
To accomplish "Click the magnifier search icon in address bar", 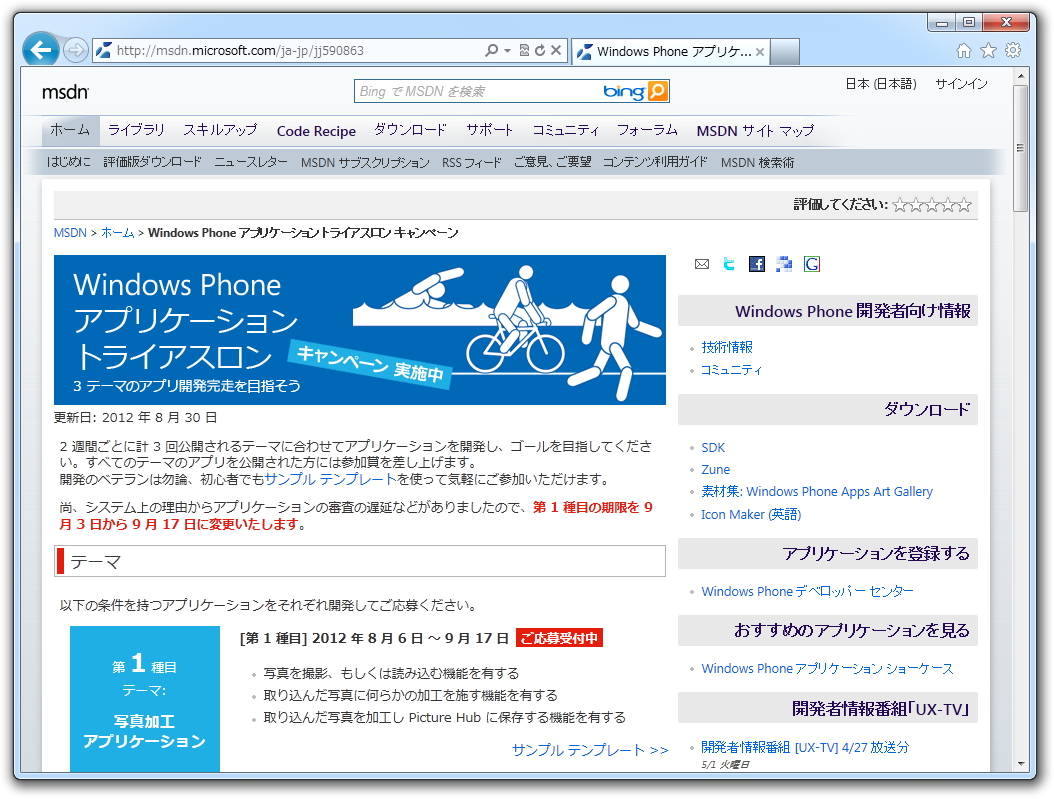I will pos(491,50).
